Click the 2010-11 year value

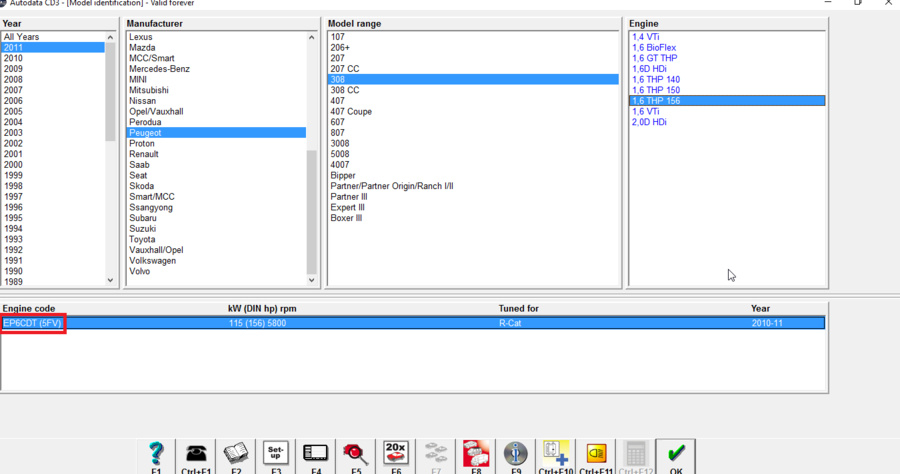(x=767, y=323)
